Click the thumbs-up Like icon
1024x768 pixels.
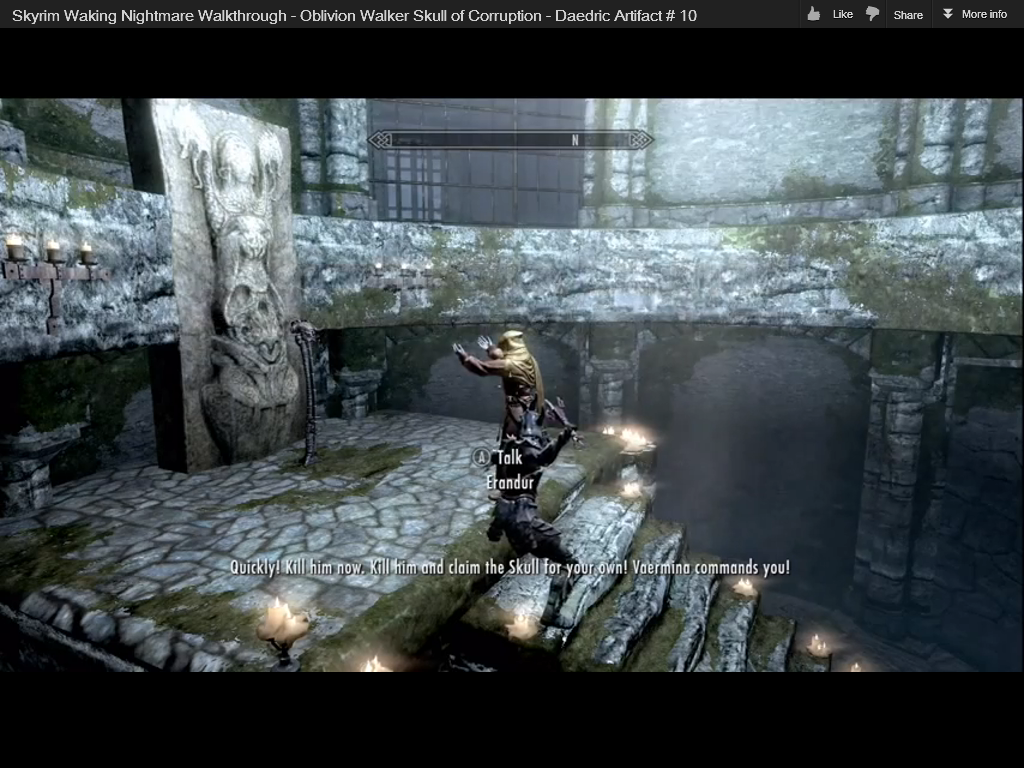pyautogui.click(x=814, y=14)
